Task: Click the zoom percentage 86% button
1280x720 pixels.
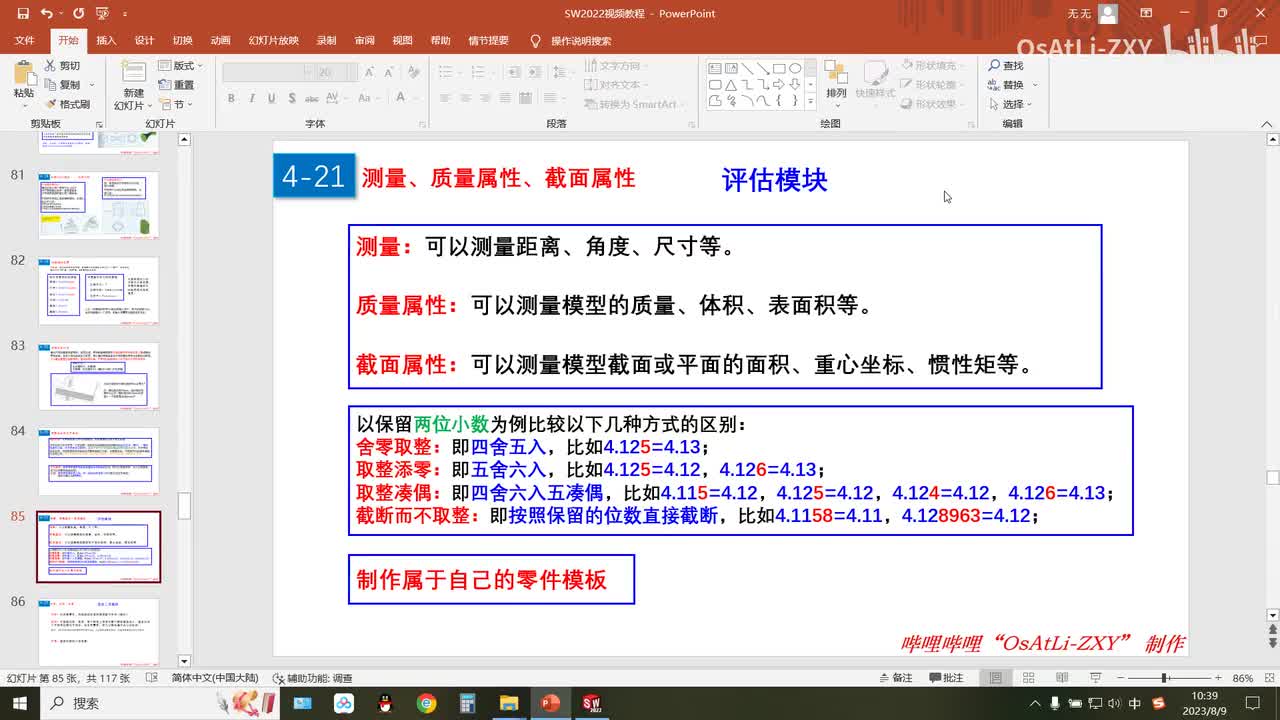Action: (x=1243, y=678)
